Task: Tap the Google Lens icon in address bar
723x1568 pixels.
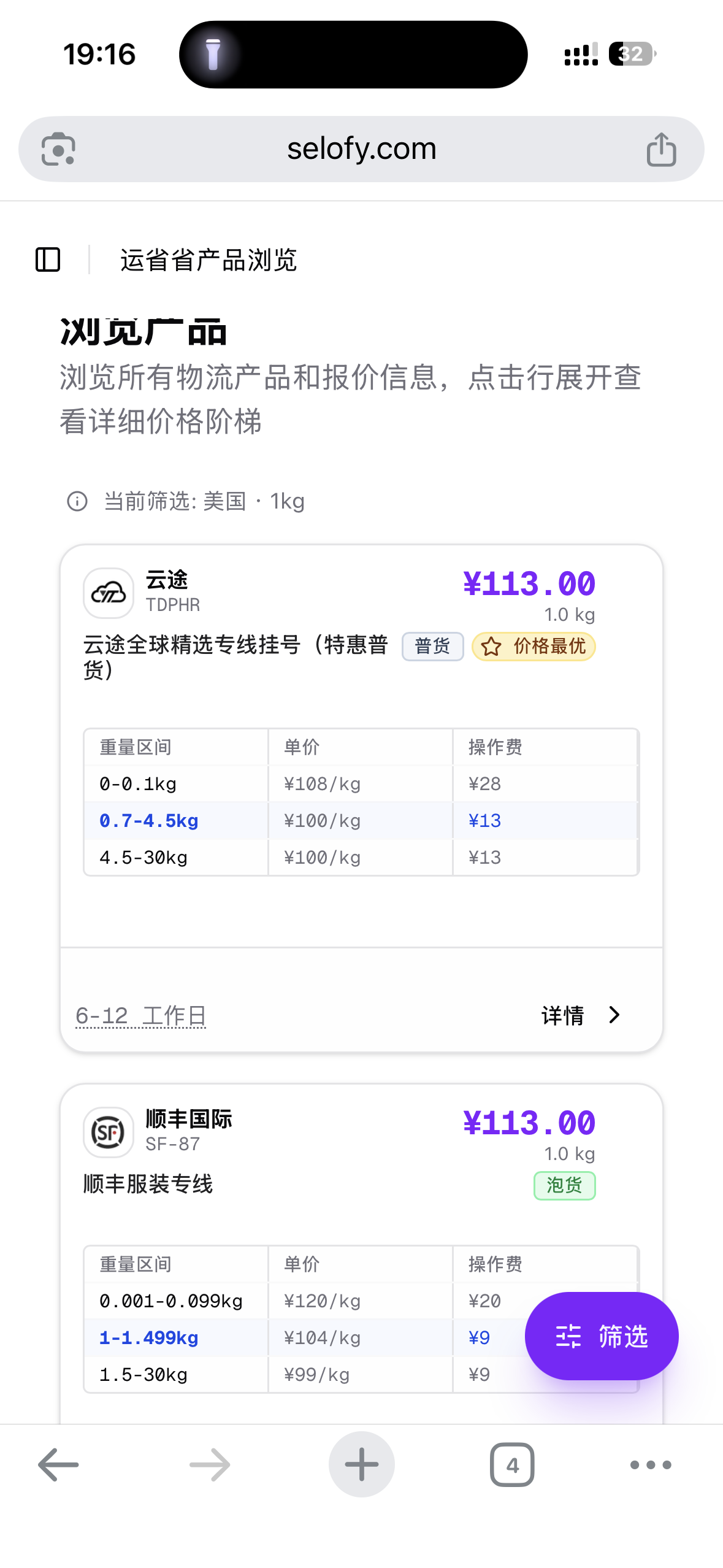Action: [x=58, y=149]
